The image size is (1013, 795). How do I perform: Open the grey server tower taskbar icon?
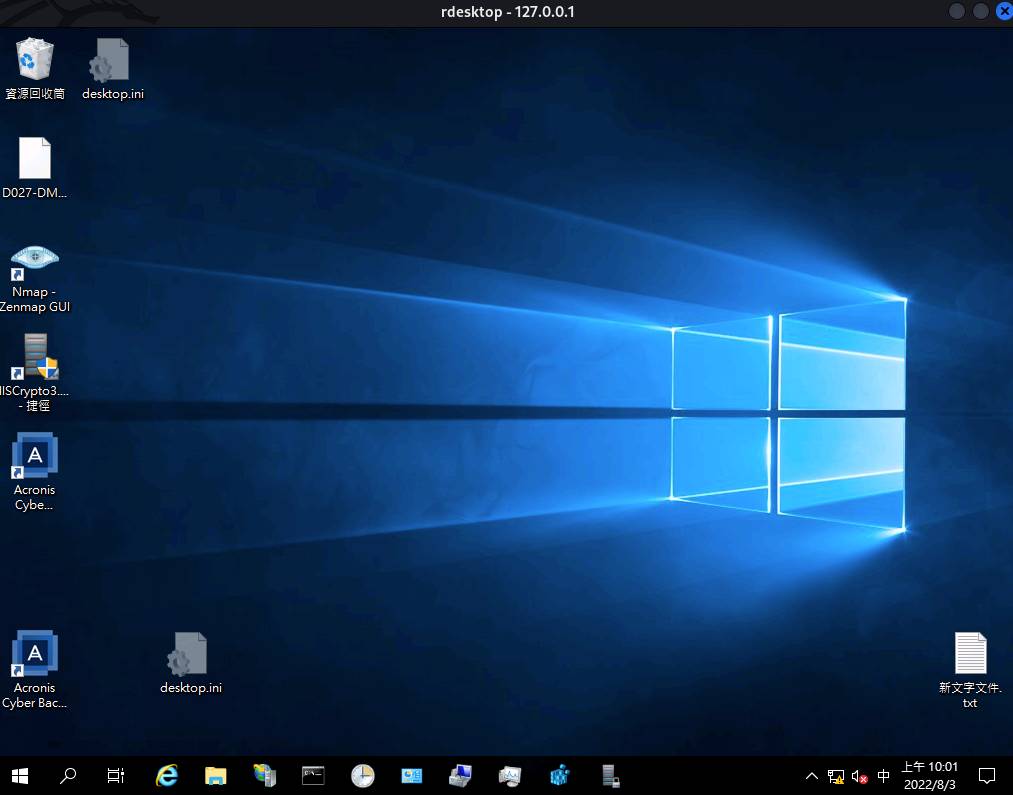coord(610,776)
